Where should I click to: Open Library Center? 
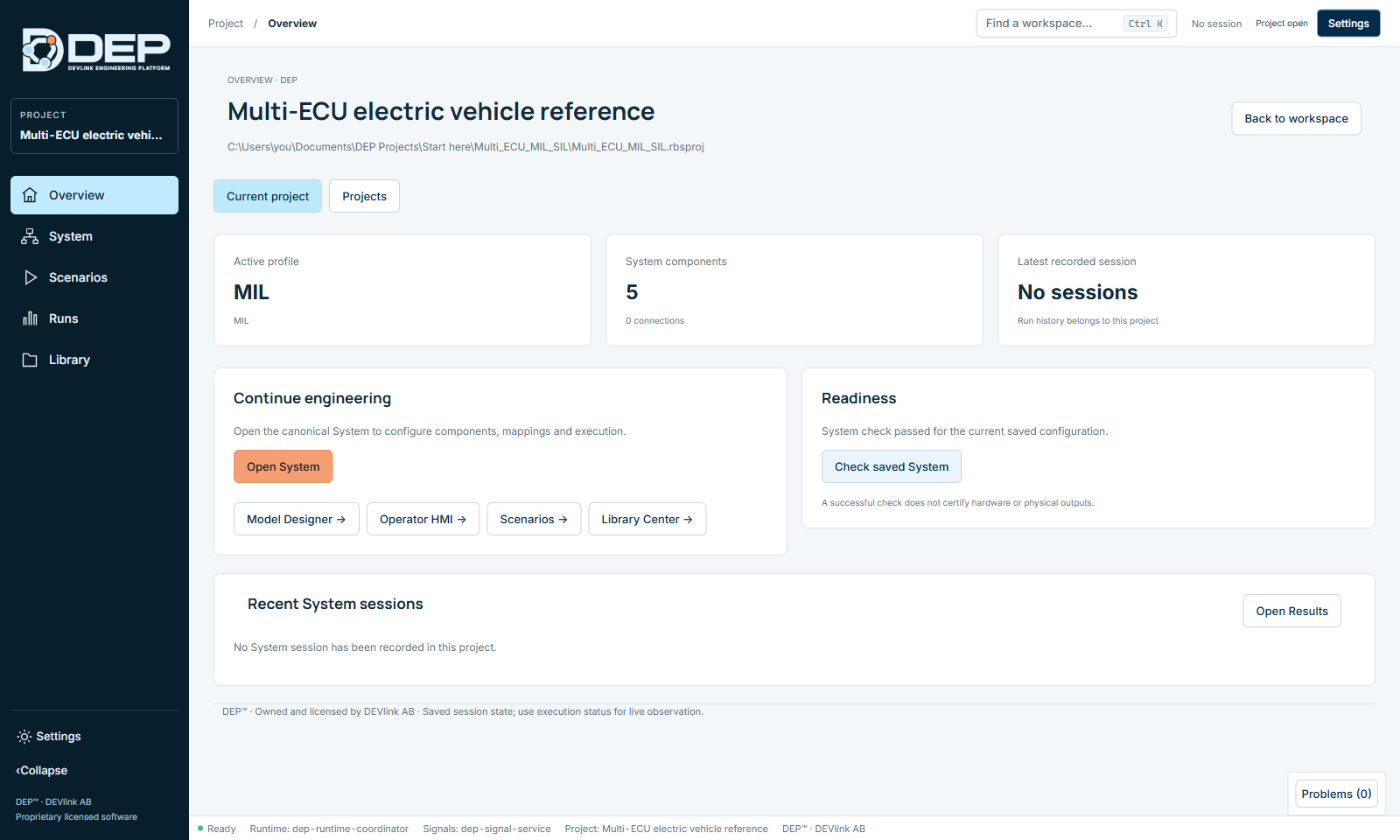click(647, 519)
